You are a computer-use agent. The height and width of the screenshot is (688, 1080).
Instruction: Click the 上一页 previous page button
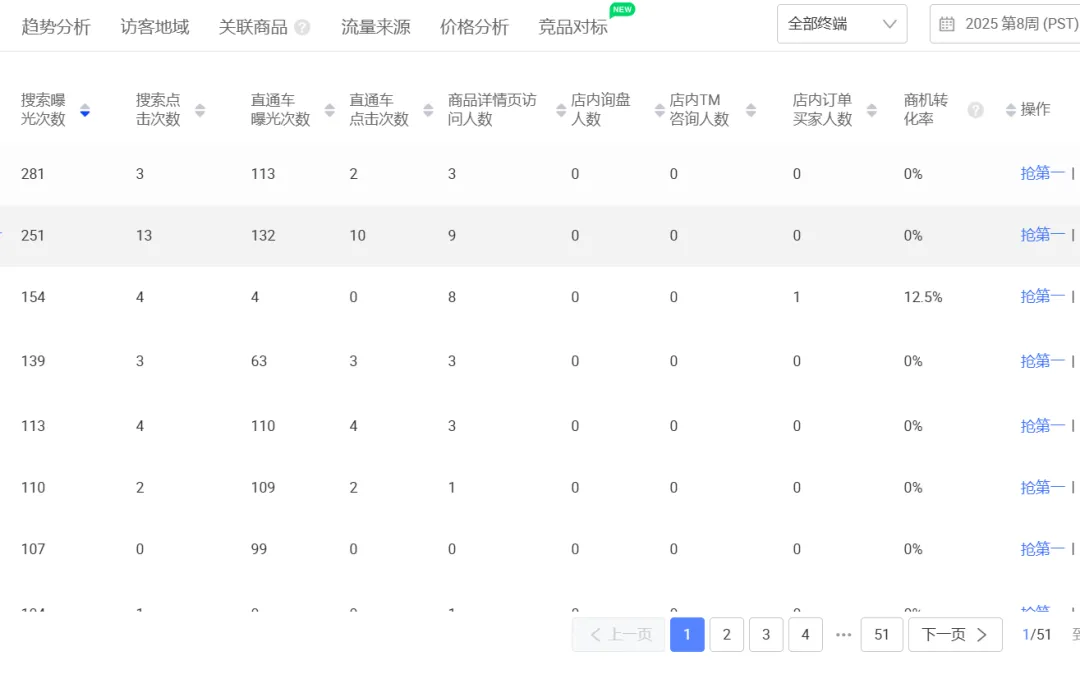click(x=619, y=634)
